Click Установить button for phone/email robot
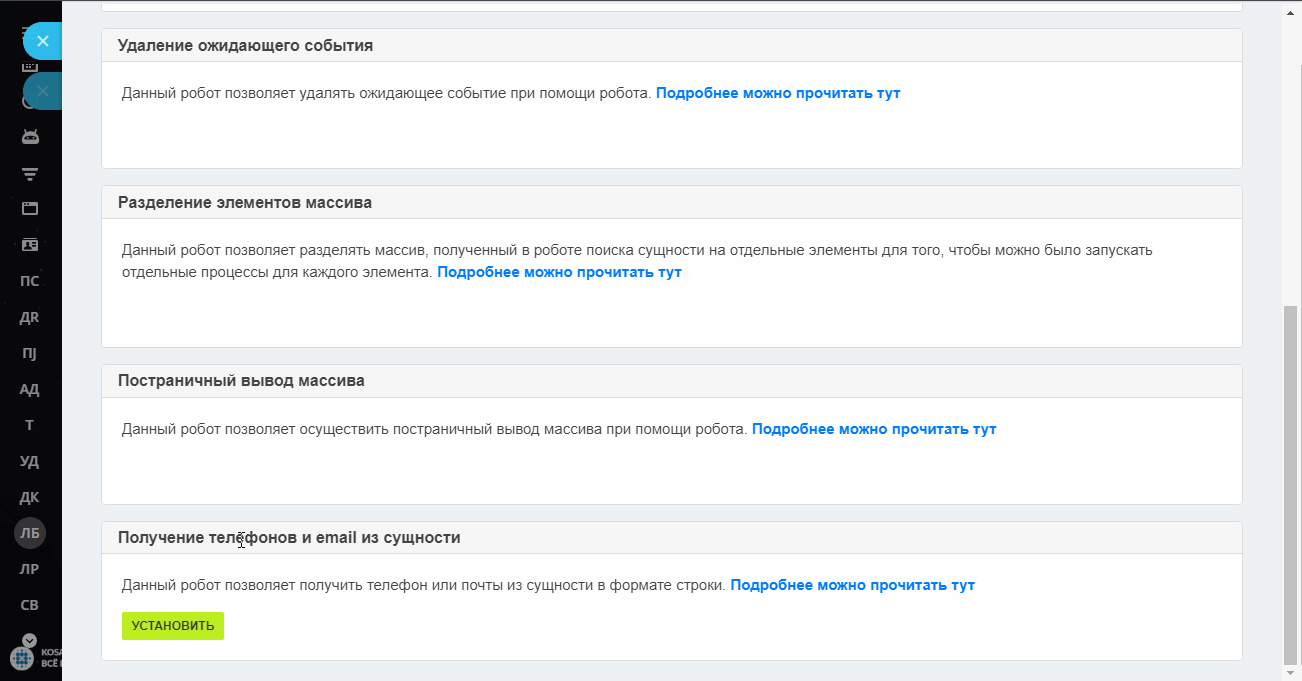 (x=173, y=626)
